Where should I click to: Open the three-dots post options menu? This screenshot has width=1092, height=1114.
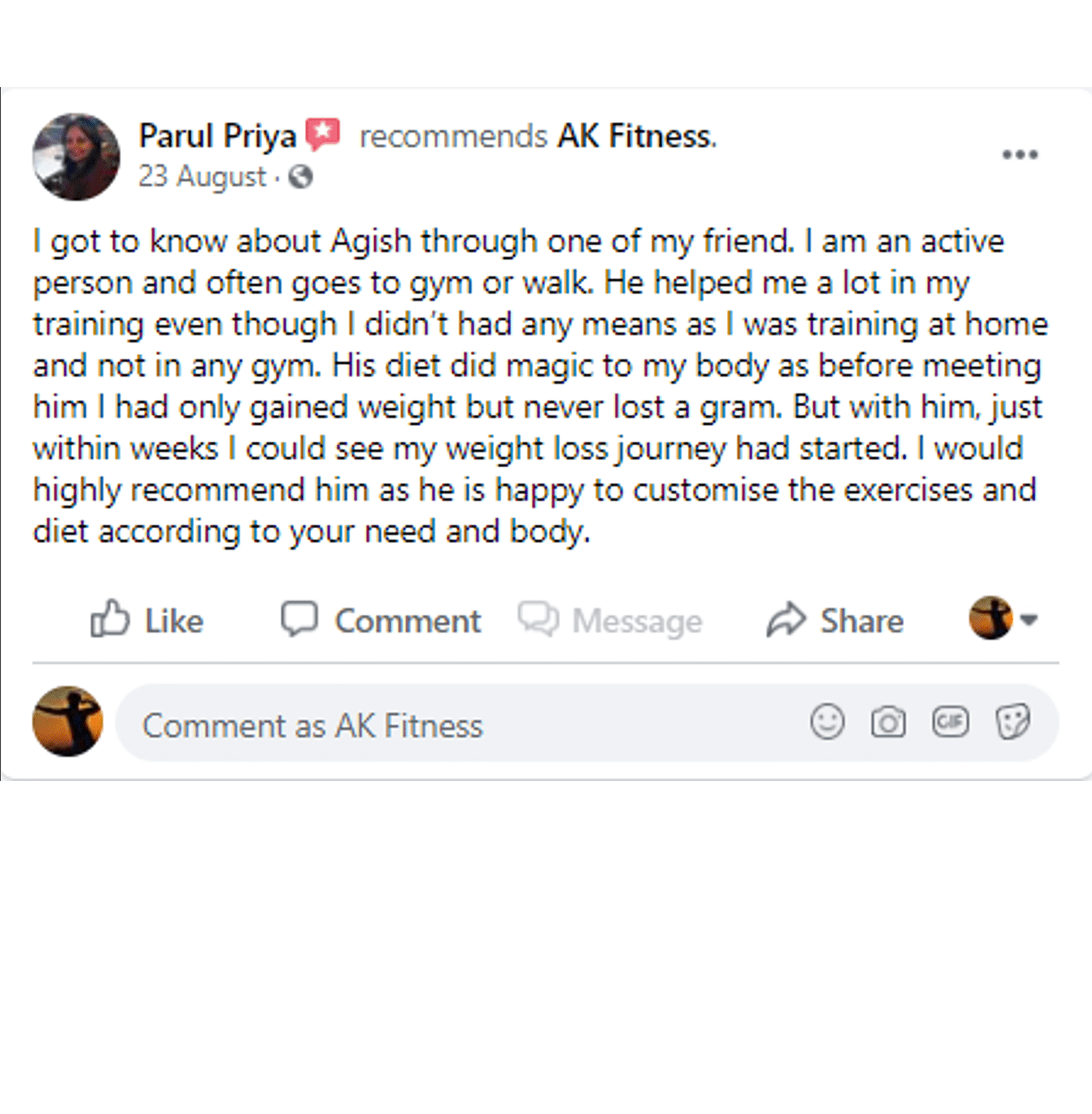coord(1020,155)
